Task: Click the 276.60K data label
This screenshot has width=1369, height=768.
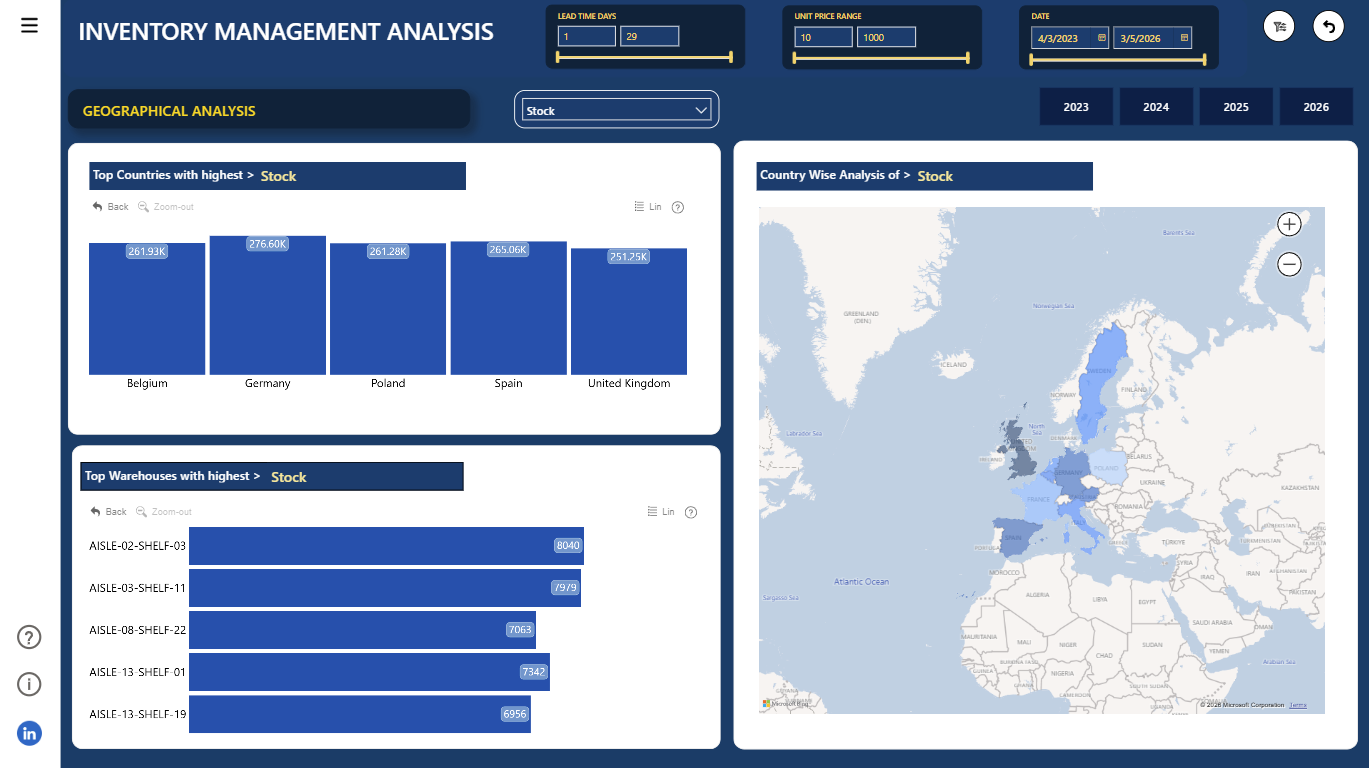Action: pos(268,244)
